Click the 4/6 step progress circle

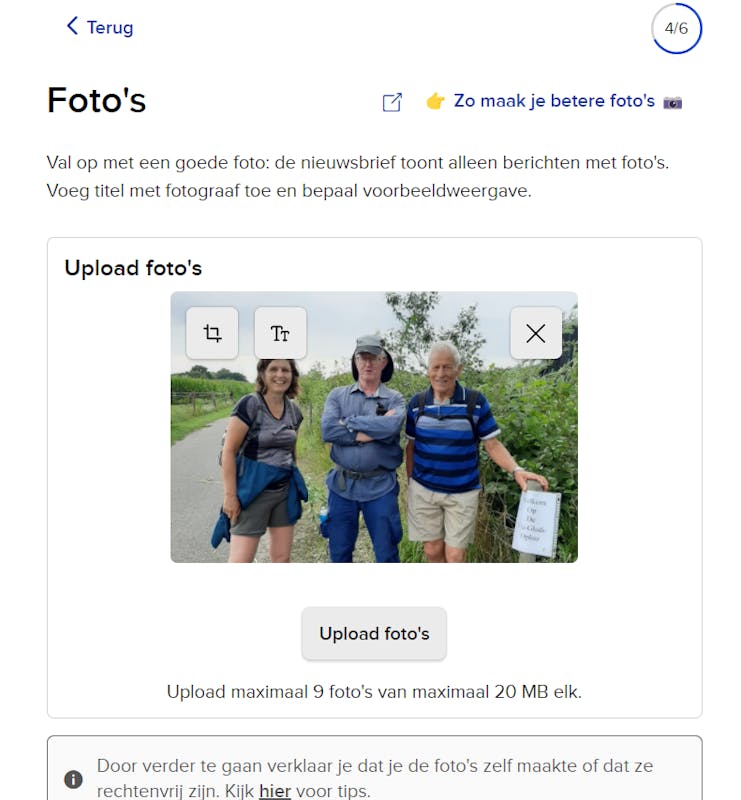point(676,28)
